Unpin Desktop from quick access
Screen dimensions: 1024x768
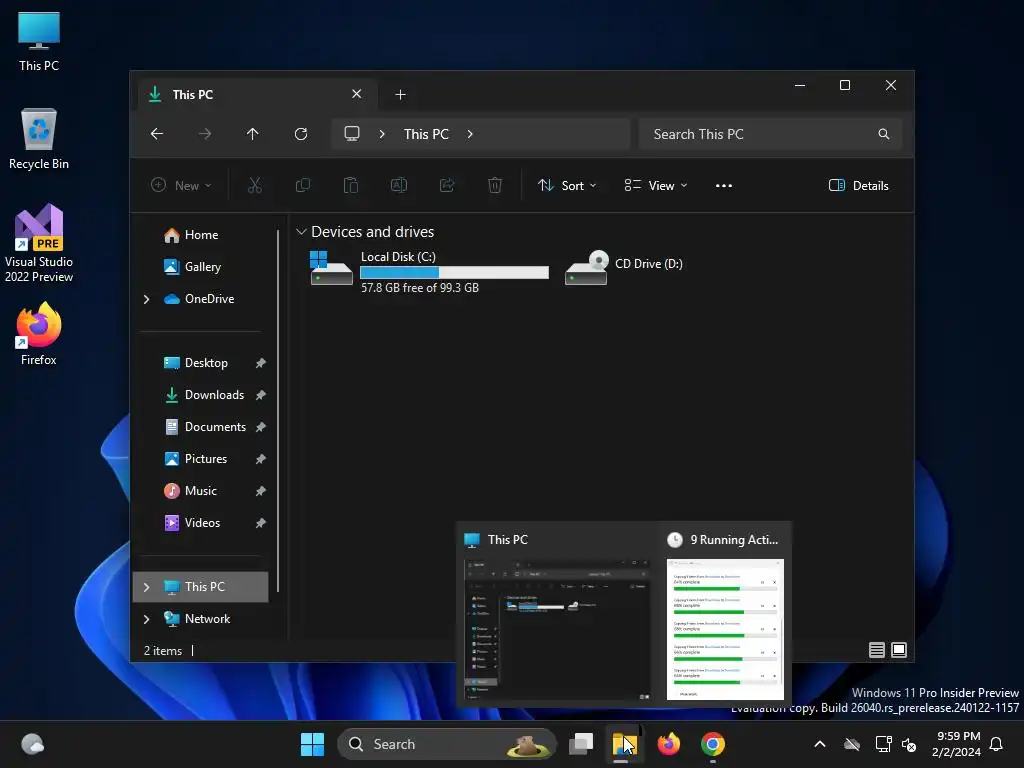(x=261, y=363)
